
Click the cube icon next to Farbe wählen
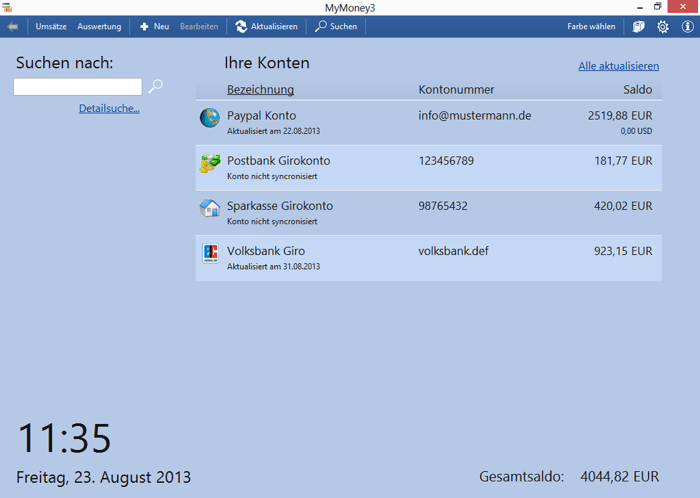click(639, 27)
